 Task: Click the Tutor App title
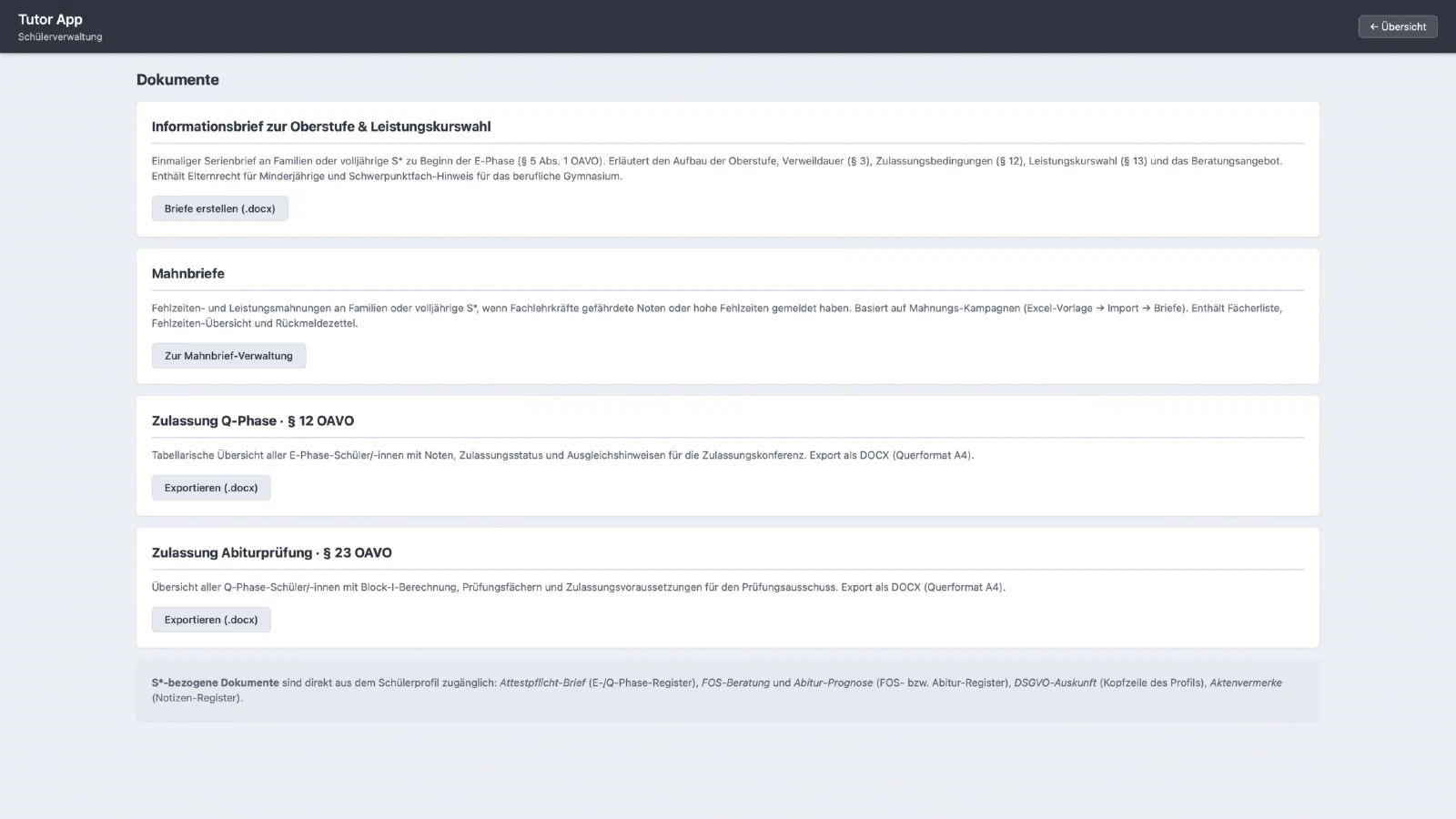pos(50,19)
